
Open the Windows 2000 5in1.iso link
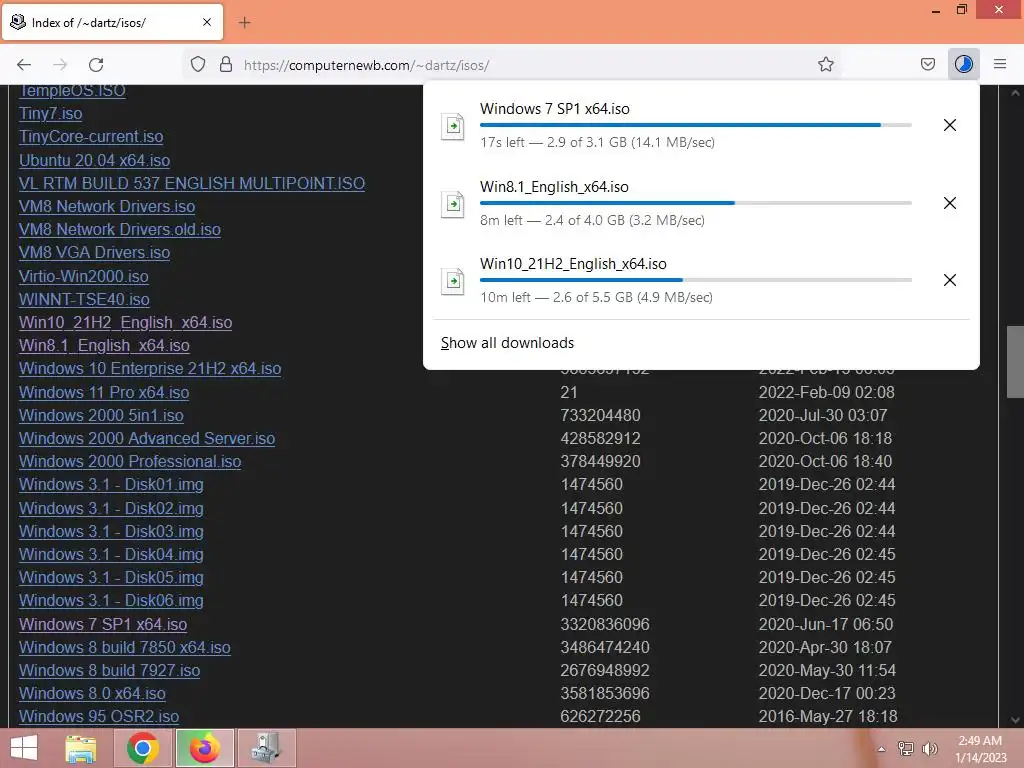(x=101, y=415)
